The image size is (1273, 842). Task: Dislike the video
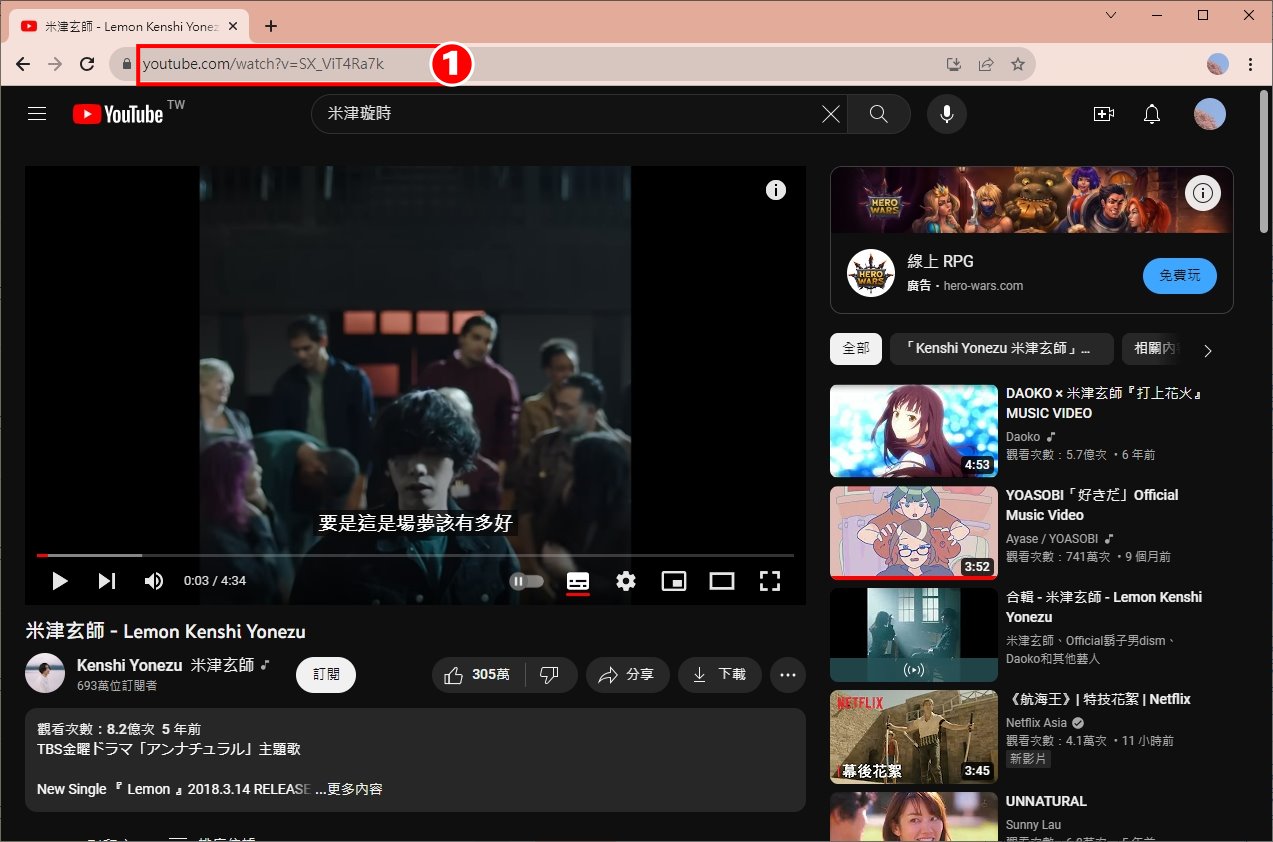click(550, 675)
